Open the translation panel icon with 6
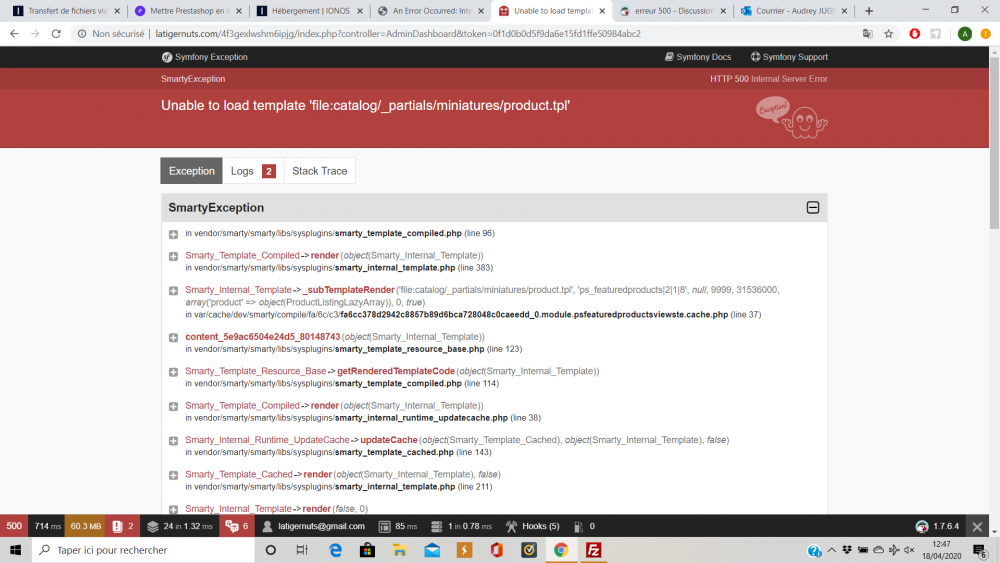 click(x=237, y=526)
